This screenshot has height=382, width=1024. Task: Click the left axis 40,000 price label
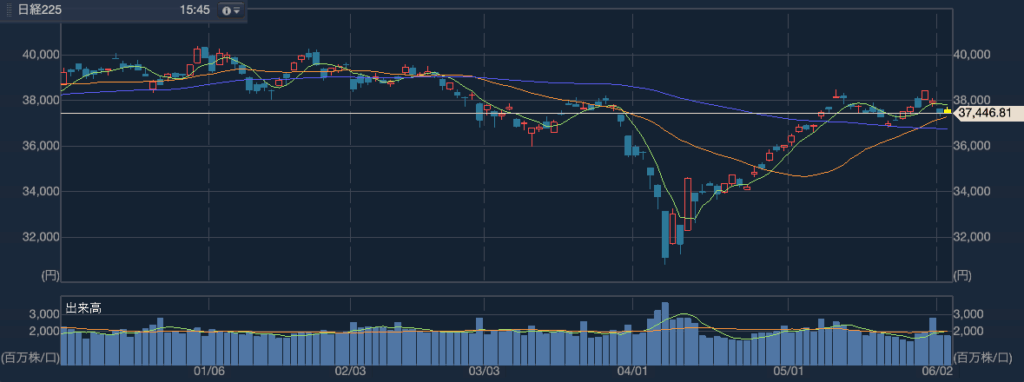[41, 55]
